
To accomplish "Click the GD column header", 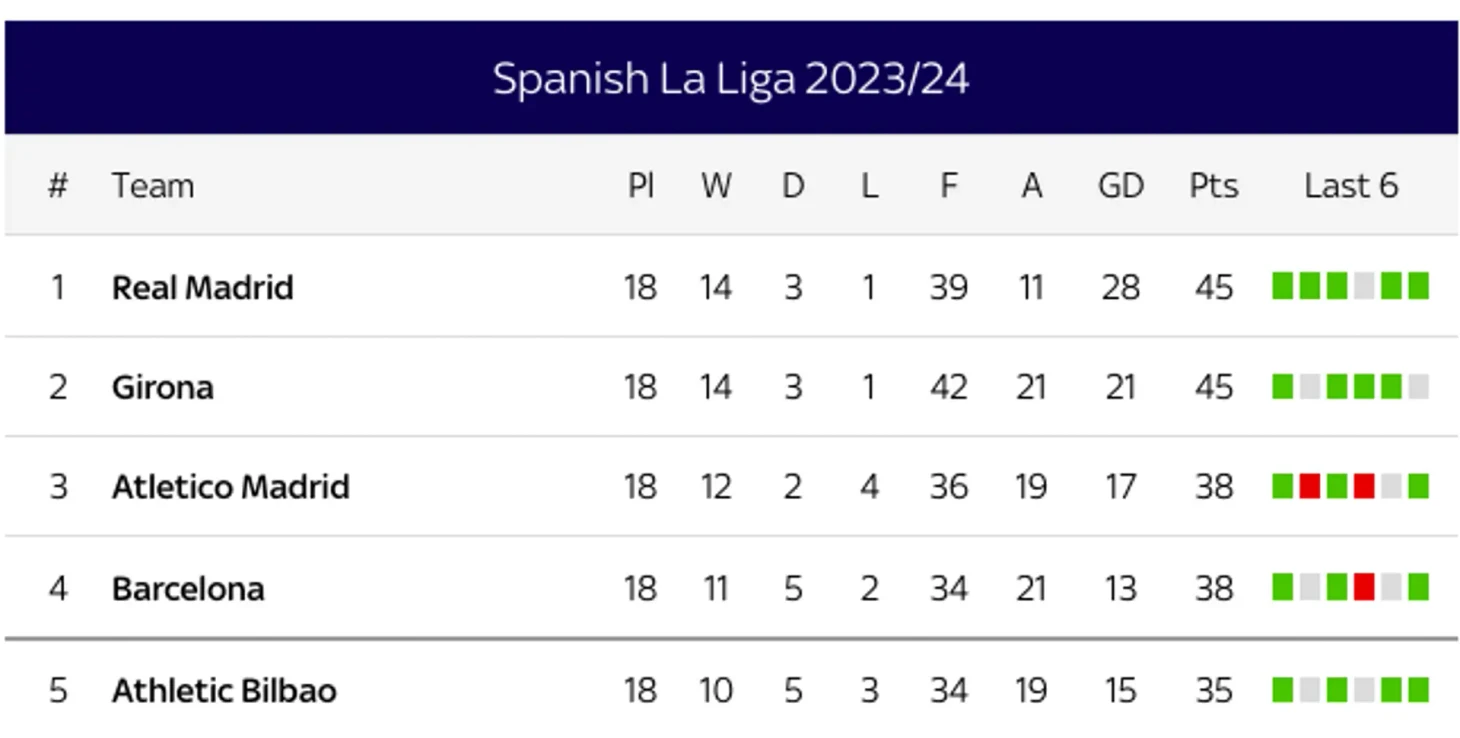I will 1120,186.
